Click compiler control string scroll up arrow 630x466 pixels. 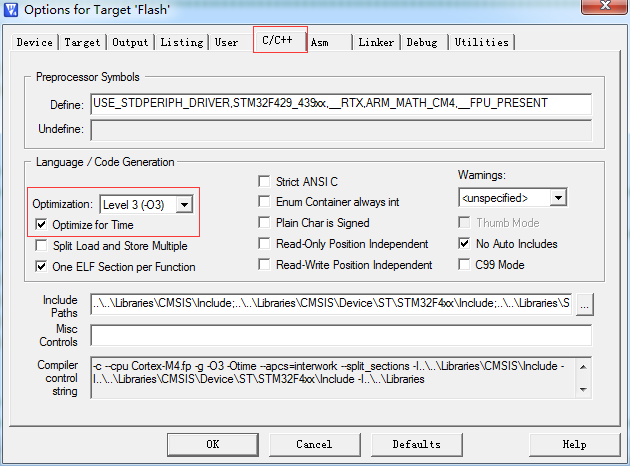[x=583, y=366]
